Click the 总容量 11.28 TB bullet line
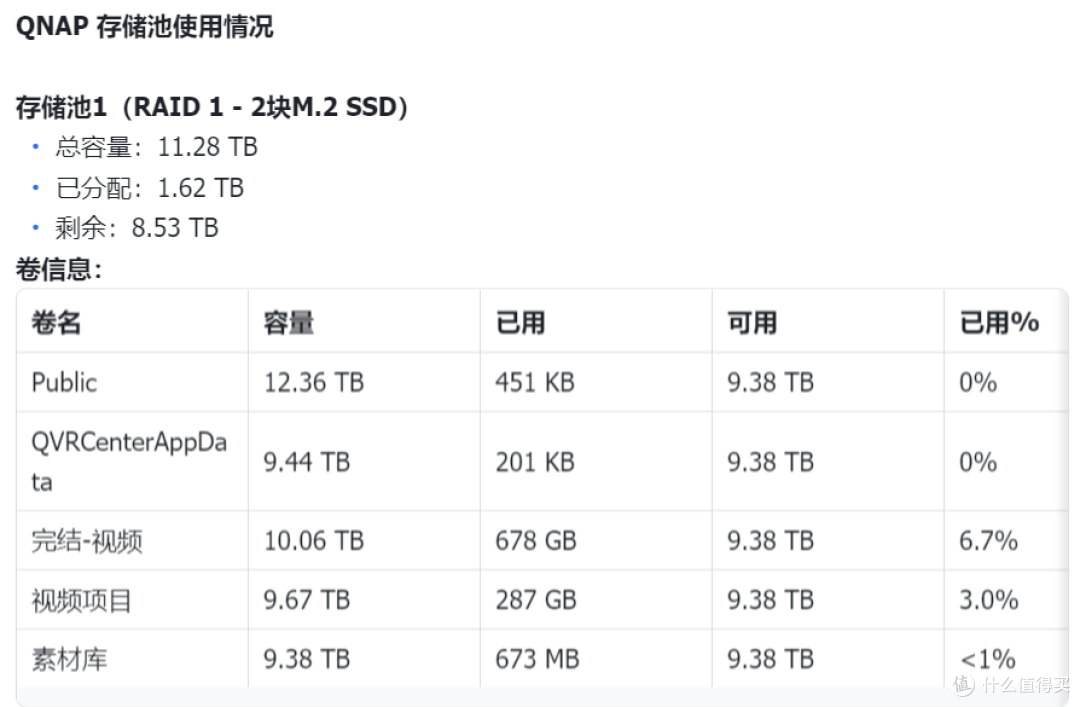 (156, 147)
